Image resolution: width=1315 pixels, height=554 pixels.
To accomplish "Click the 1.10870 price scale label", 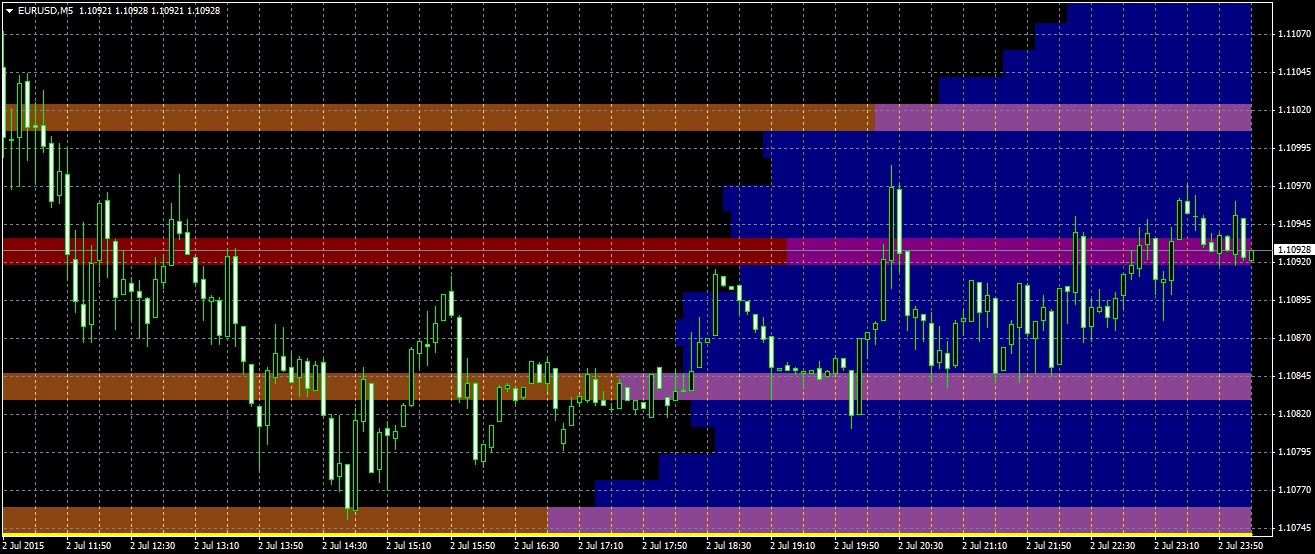I will click(1293, 338).
